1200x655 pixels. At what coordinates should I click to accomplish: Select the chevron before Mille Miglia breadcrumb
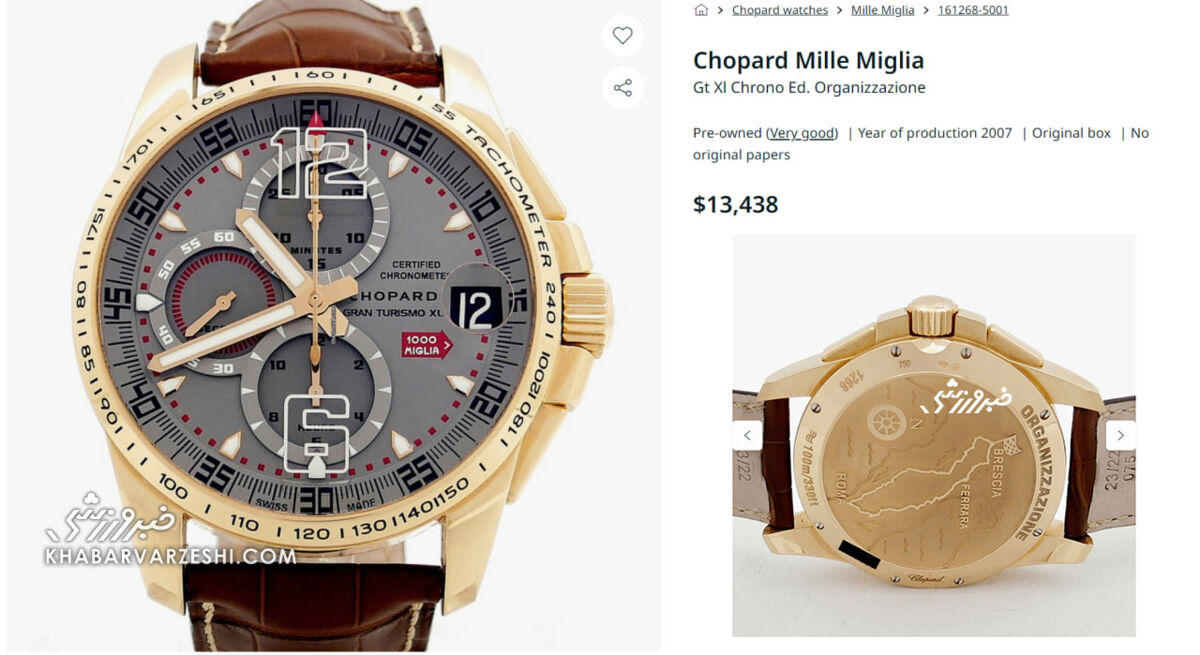point(839,10)
